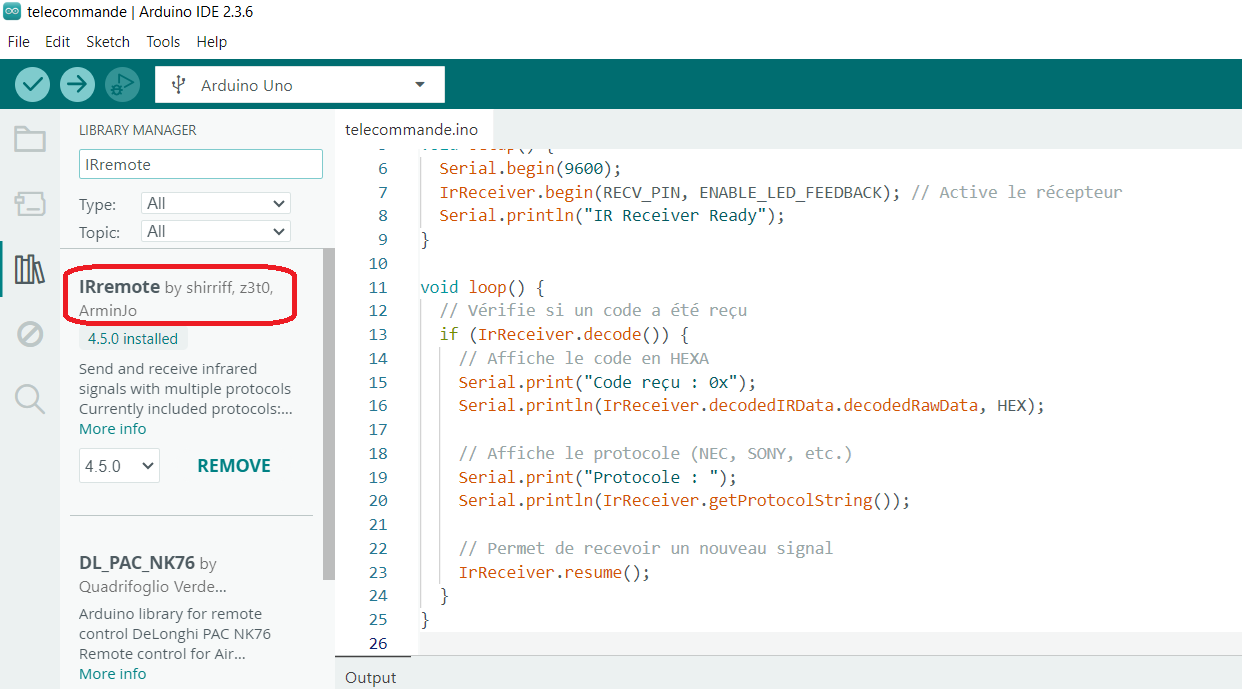Select the Library Manager books icon
The height and width of the screenshot is (689, 1242).
(x=30, y=269)
